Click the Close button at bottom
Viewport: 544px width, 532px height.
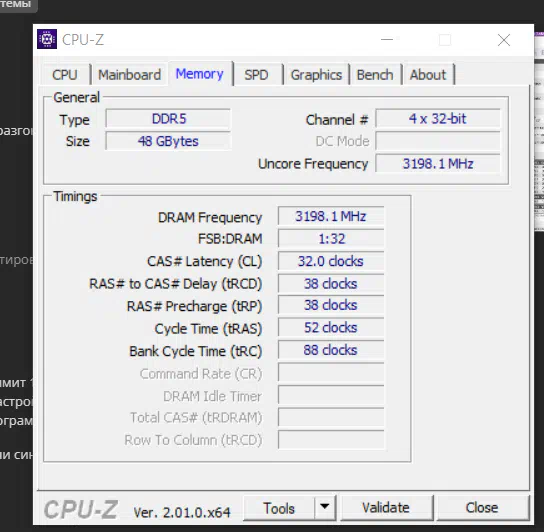[482, 508]
